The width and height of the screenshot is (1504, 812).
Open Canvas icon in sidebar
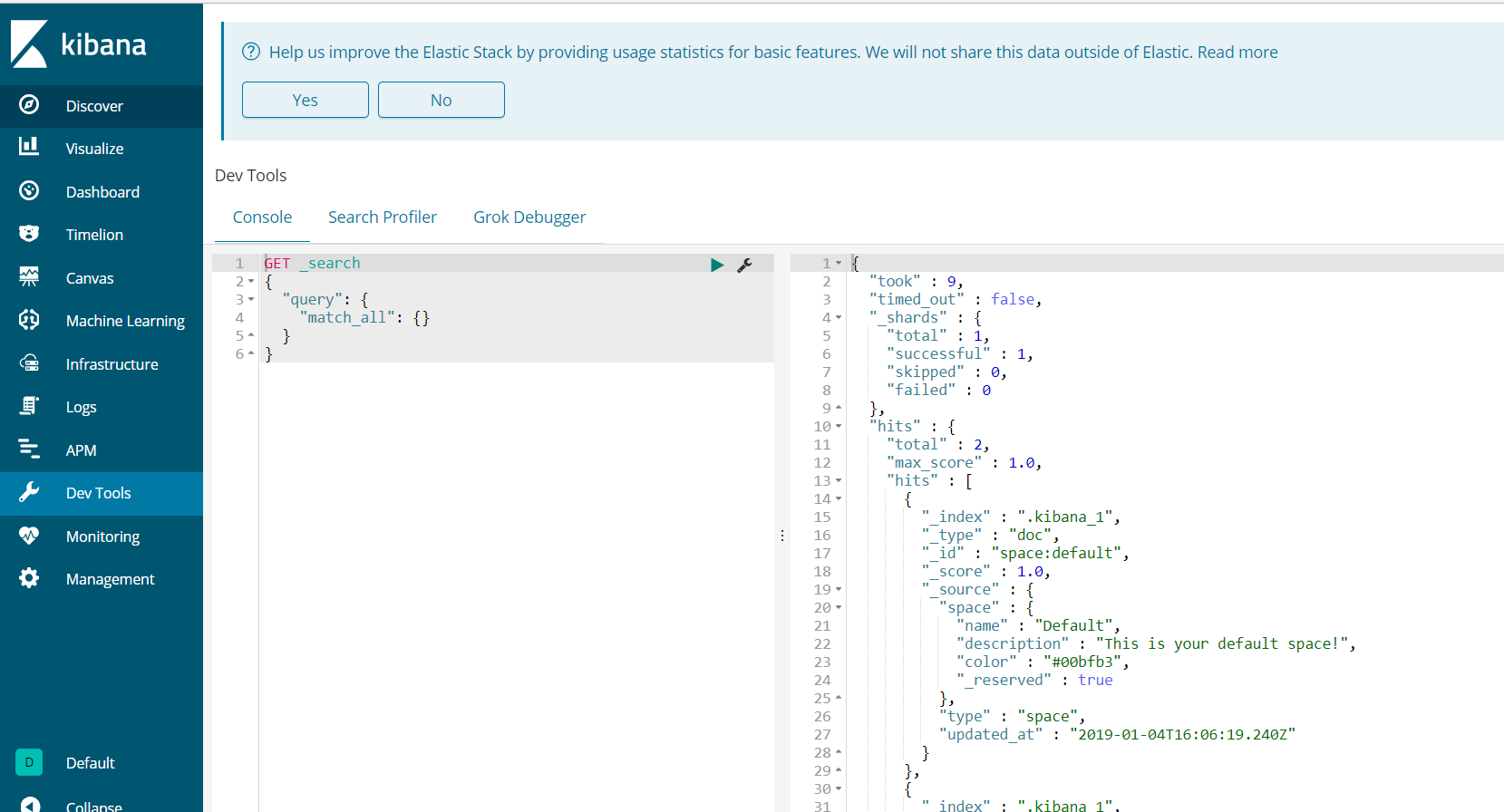29,277
